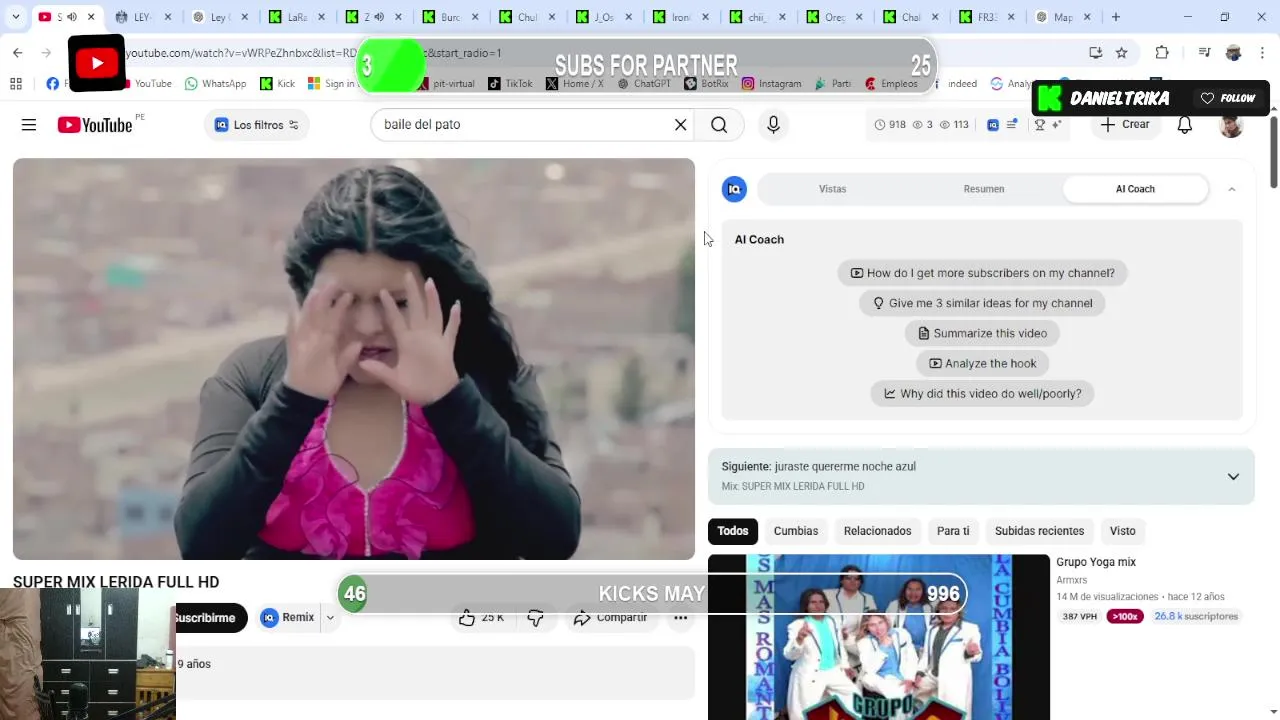Open the browser extensions puzzle icon
1280x720 pixels.
pyautogui.click(x=1161, y=53)
